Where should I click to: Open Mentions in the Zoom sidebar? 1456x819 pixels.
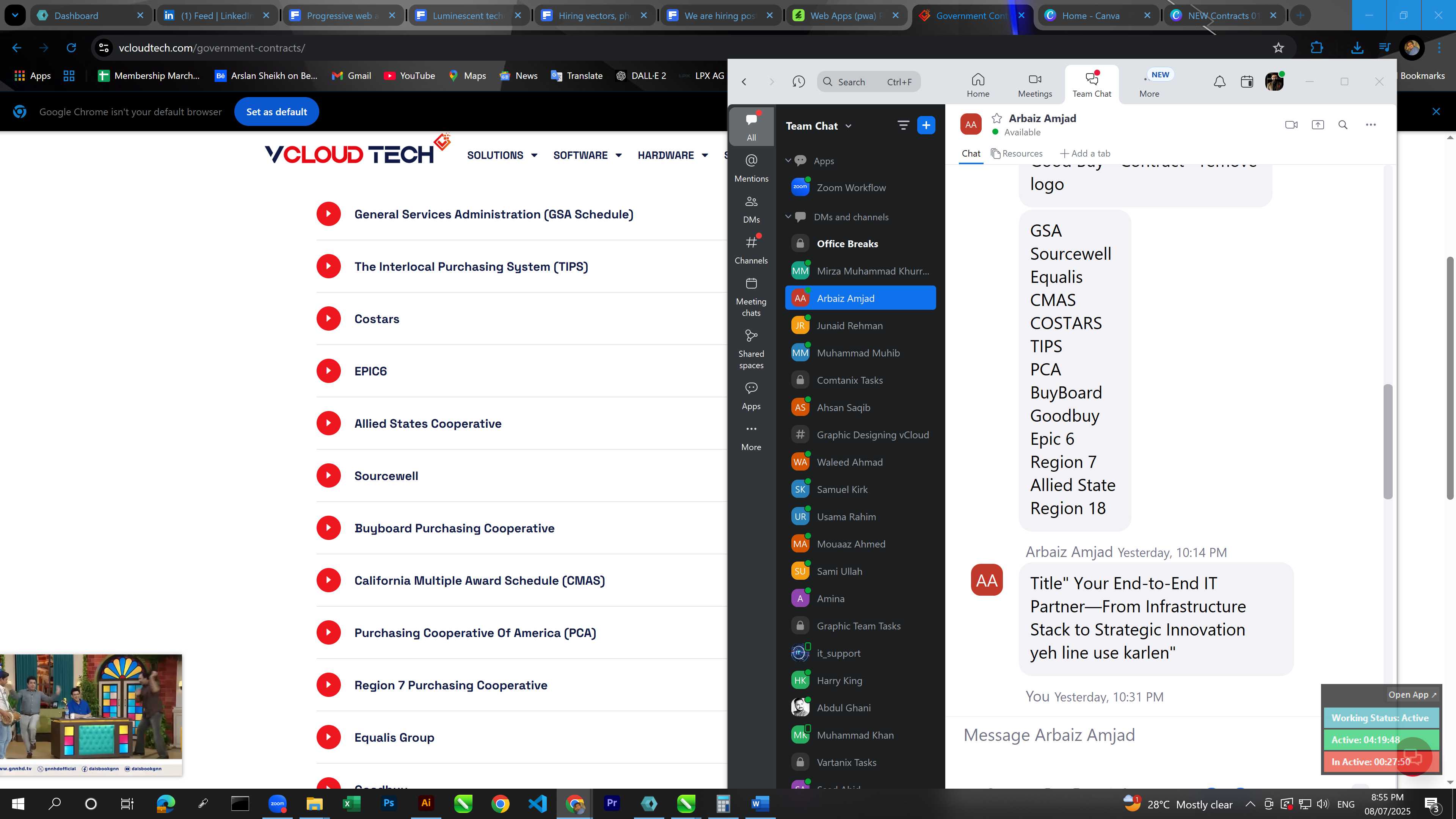[751, 168]
